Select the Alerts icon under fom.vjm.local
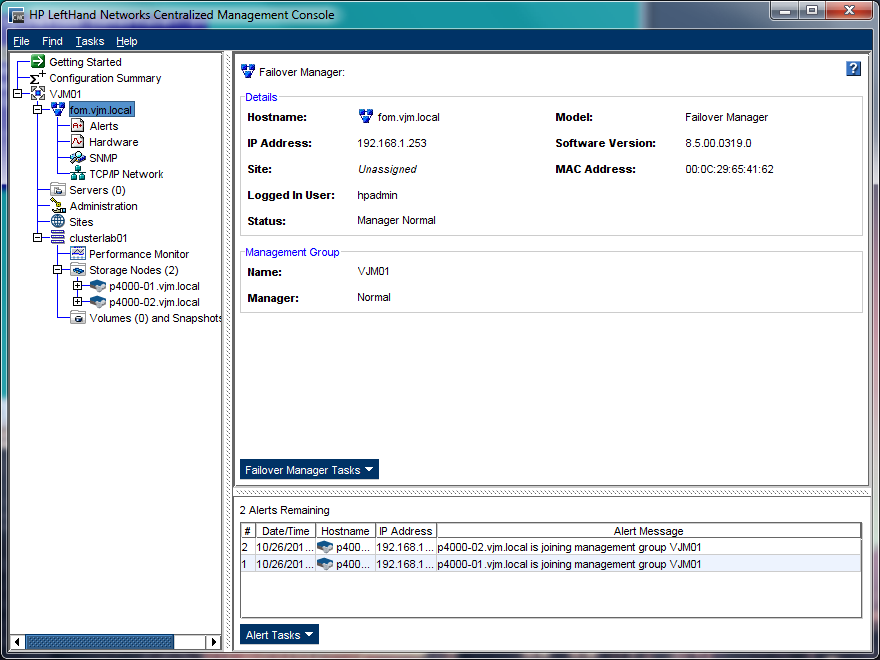This screenshot has width=880, height=660. click(78, 126)
